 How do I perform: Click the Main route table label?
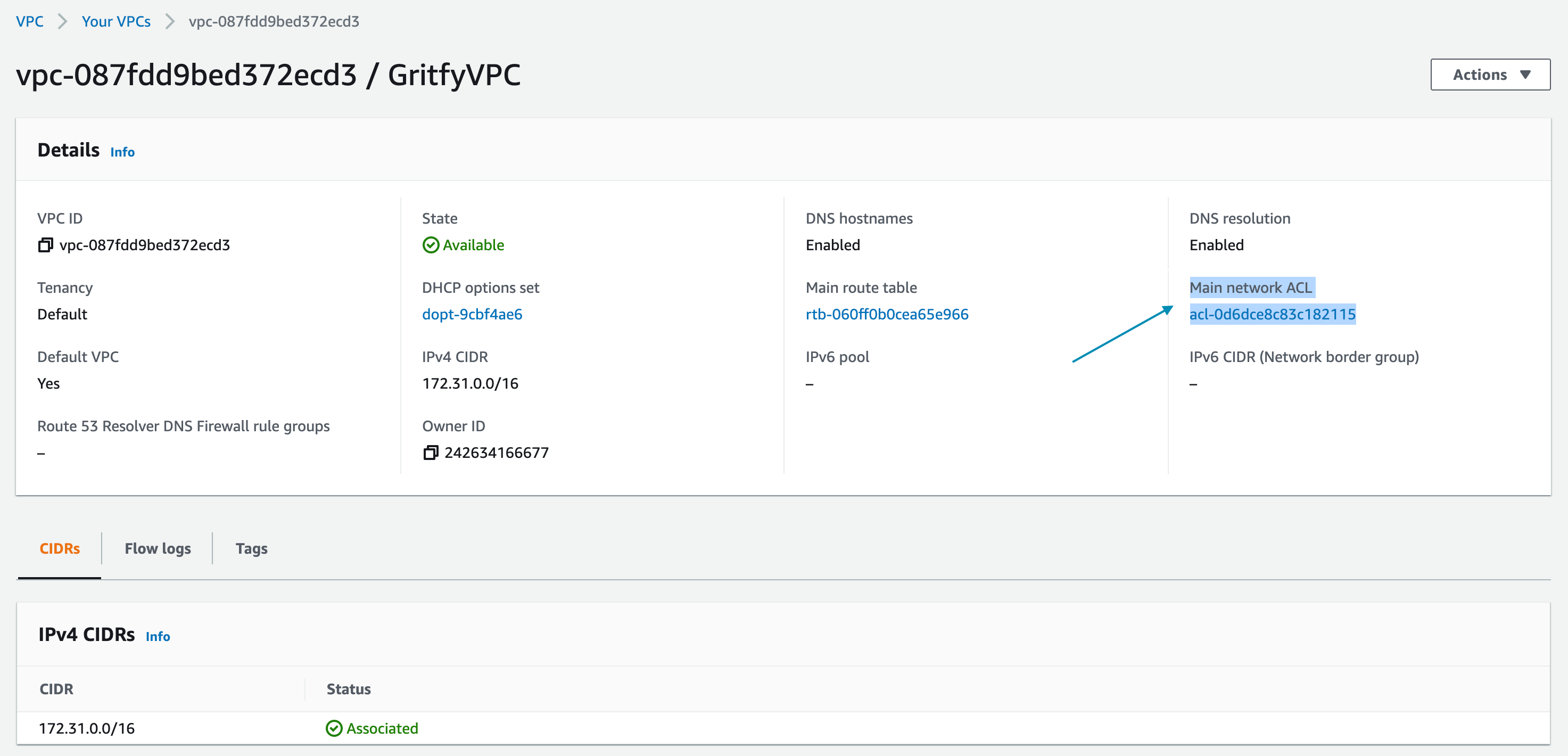pyautogui.click(x=861, y=287)
